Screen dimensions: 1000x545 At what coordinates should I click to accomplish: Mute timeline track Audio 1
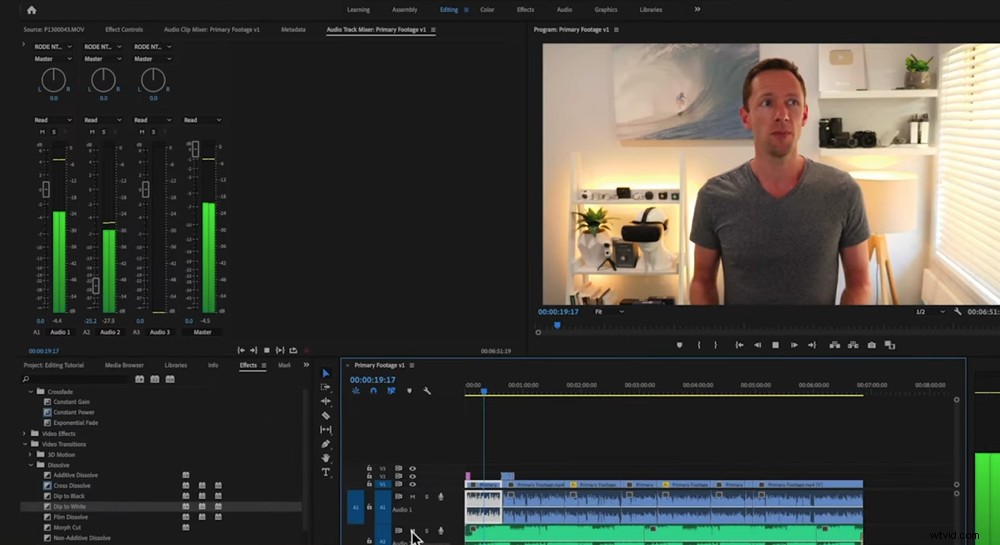coord(413,497)
